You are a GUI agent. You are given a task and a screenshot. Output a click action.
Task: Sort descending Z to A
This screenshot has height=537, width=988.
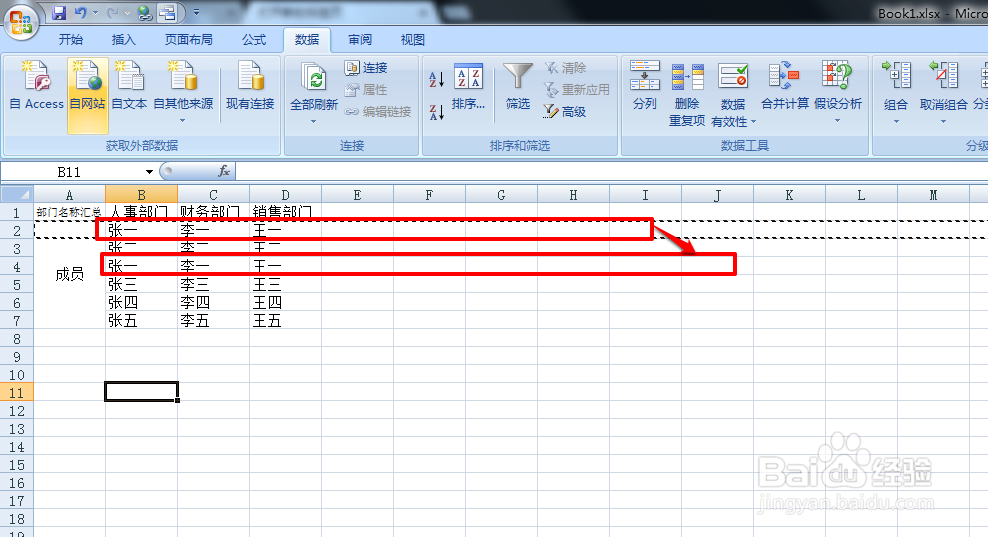(437, 112)
